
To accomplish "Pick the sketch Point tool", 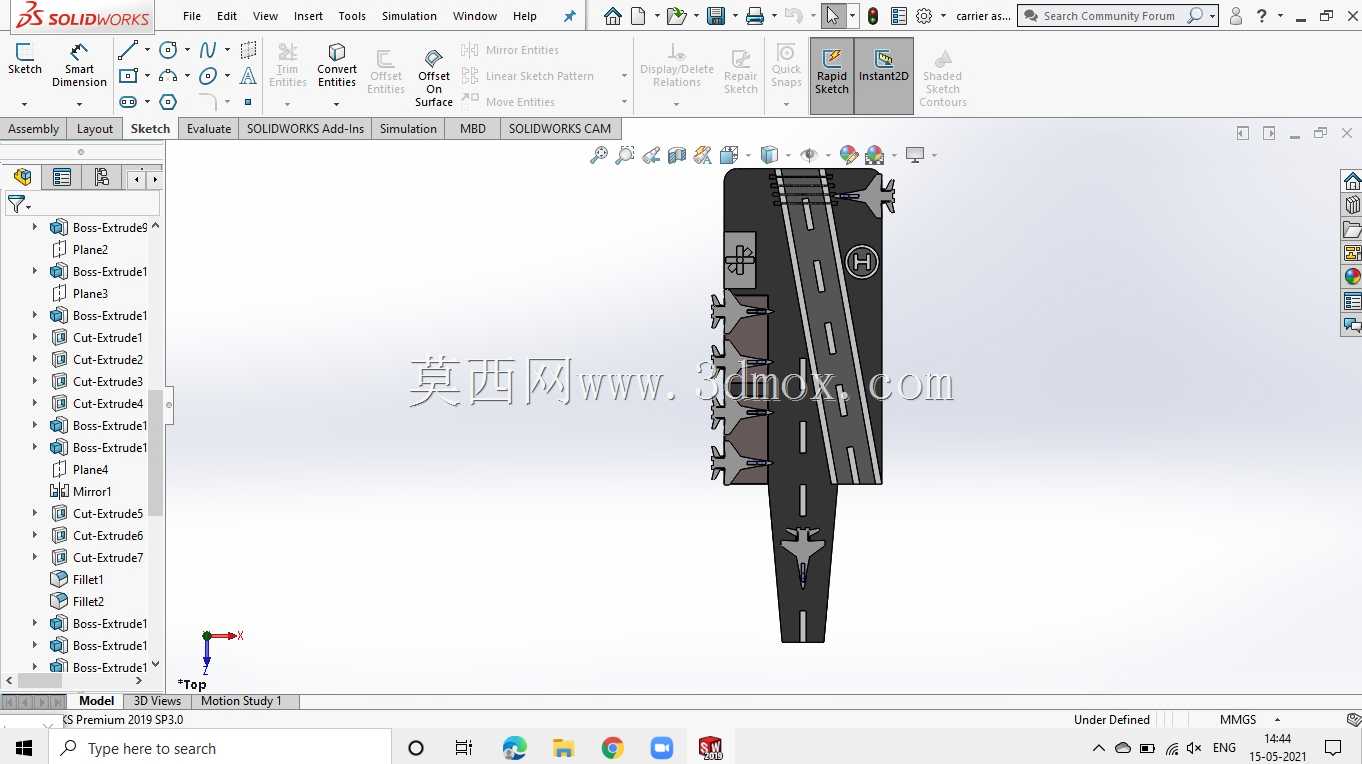I will click(x=248, y=102).
